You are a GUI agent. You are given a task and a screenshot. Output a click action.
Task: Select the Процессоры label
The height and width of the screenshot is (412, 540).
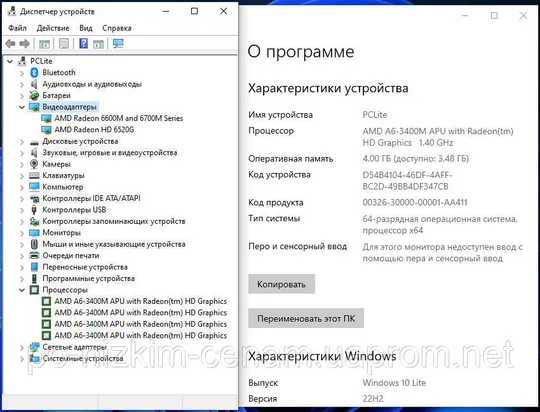point(65,290)
